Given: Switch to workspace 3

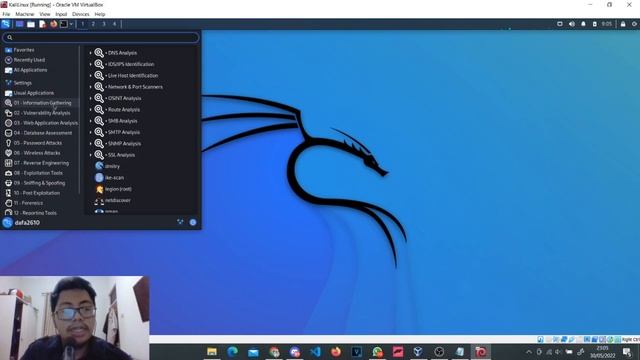Looking at the screenshot, I should 104,24.
